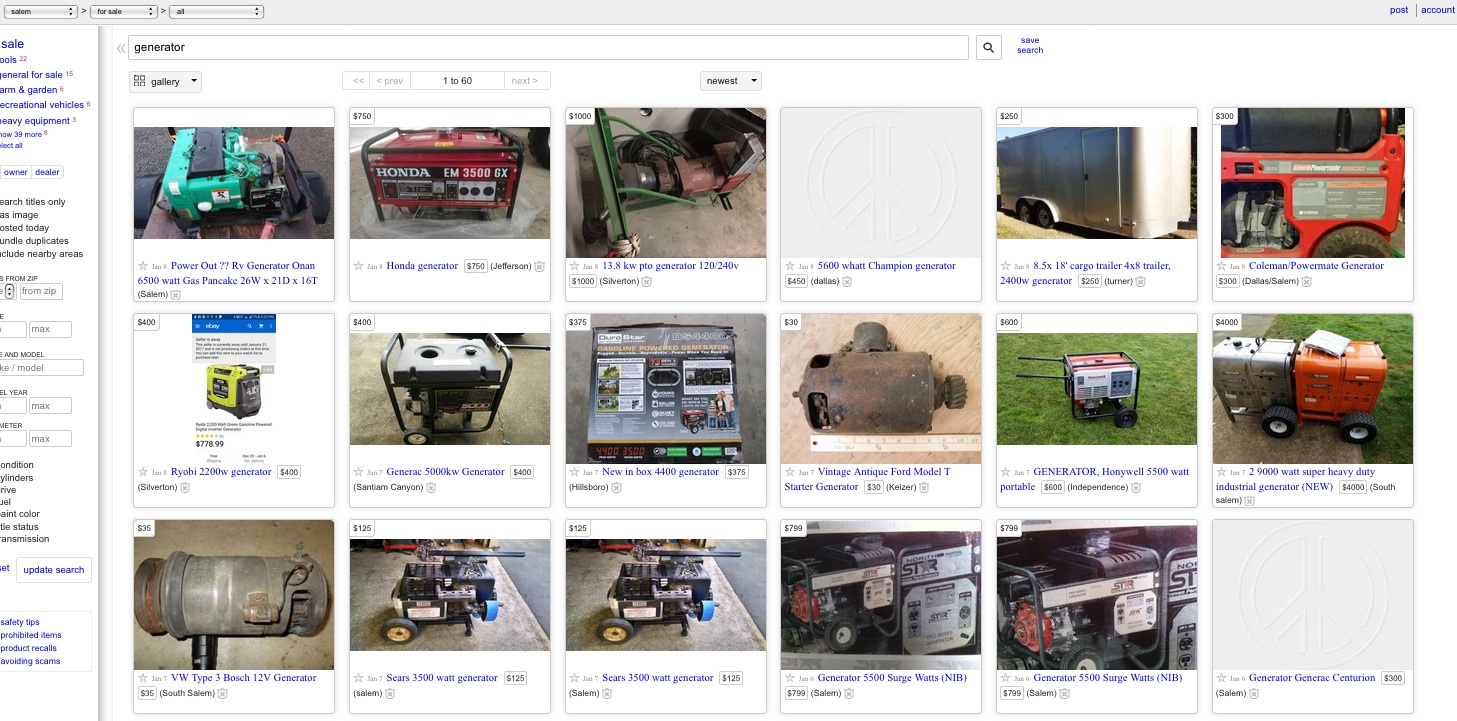The image size is (1457, 721).
Task: Open the all subcategory dropdown
Action: 217,11
